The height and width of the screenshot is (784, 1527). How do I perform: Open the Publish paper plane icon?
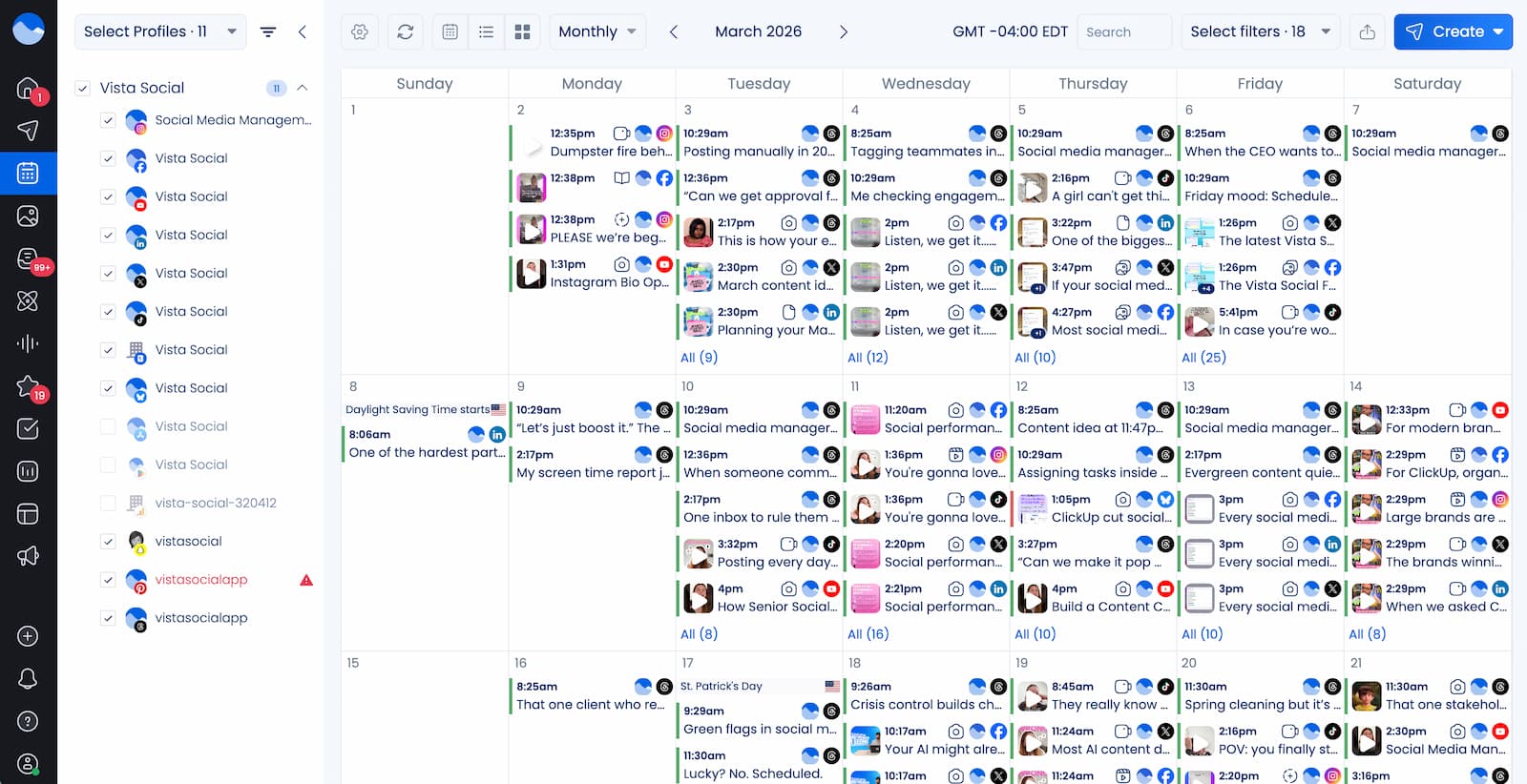[x=28, y=130]
